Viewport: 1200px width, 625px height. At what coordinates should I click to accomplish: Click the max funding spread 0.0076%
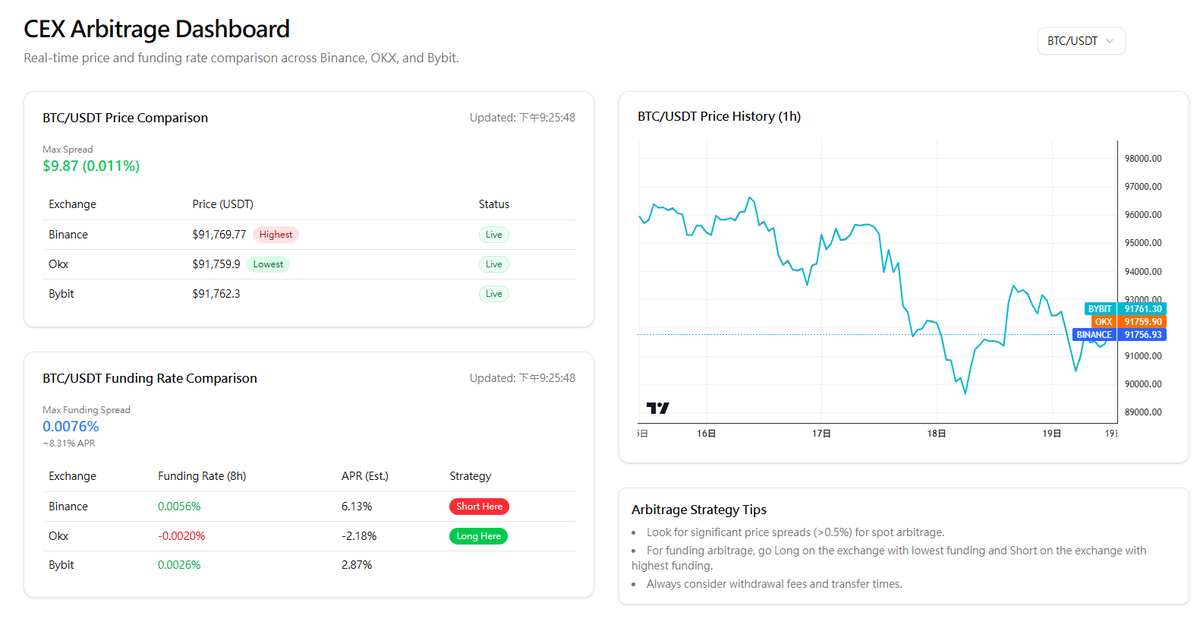[x=71, y=426]
